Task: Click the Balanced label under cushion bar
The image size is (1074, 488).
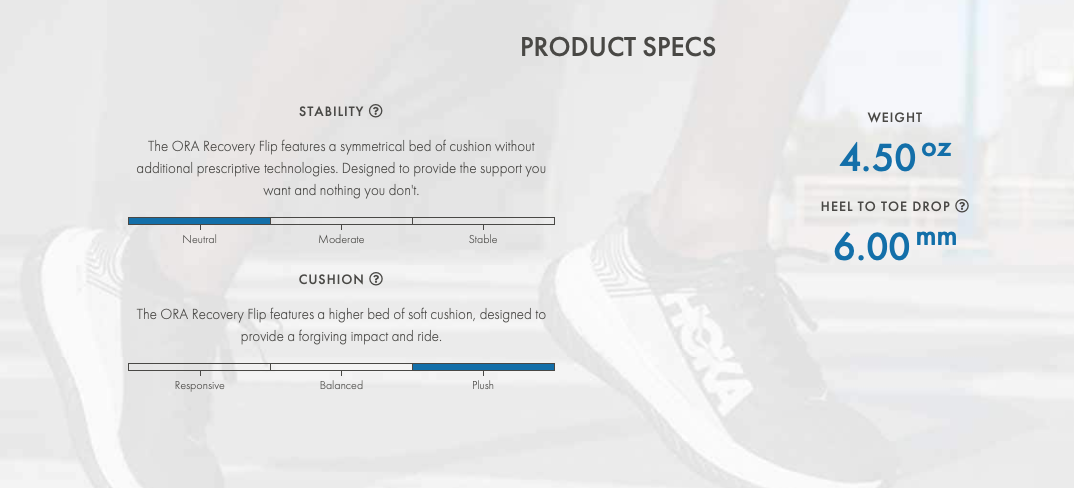Action: pyautogui.click(x=341, y=385)
